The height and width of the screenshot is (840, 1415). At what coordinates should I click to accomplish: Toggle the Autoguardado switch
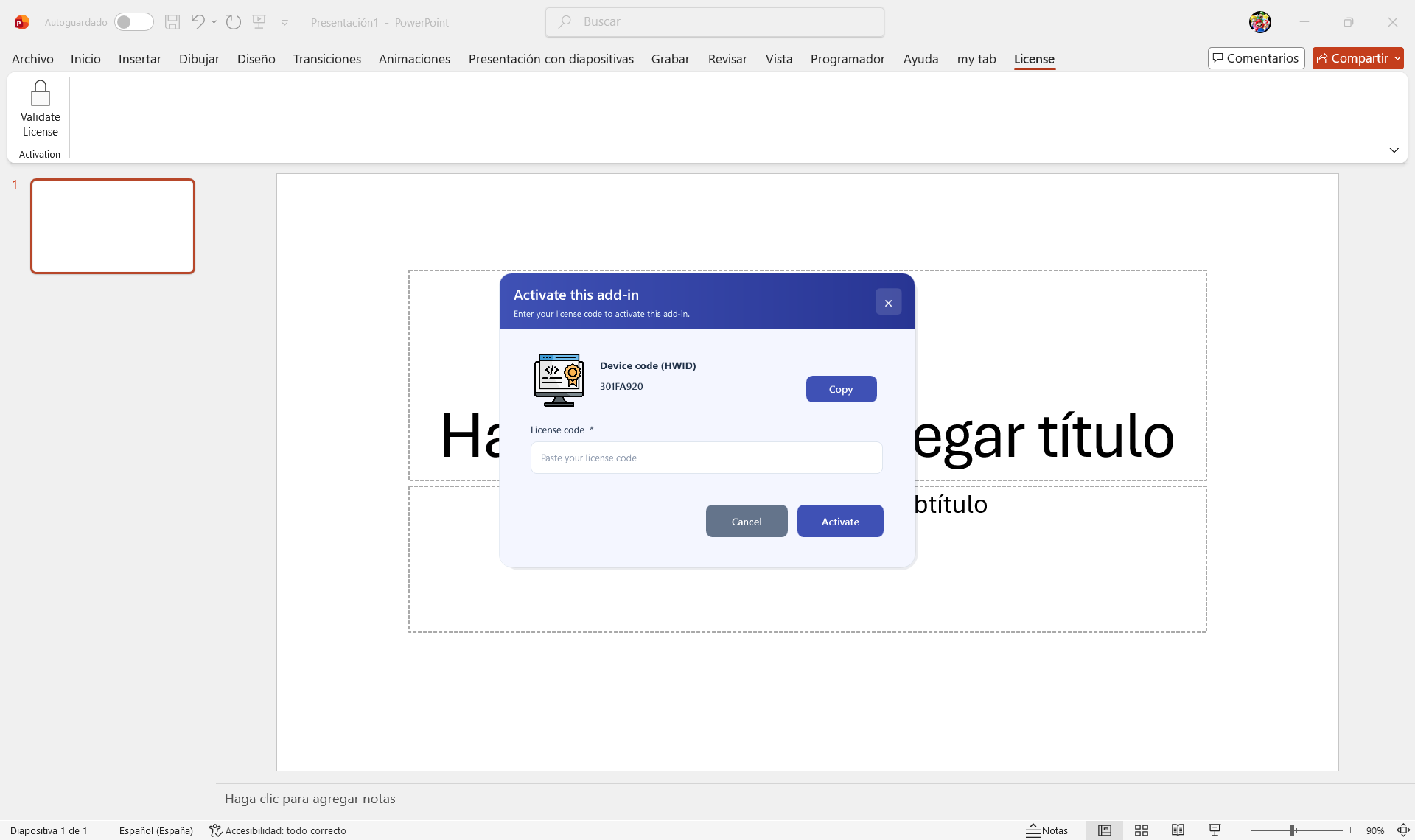133,22
